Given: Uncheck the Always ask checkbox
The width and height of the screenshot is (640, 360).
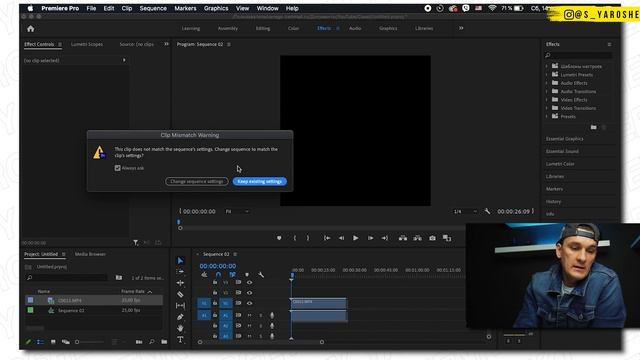Looking at the screenshot, I should (x=118, y=168).
